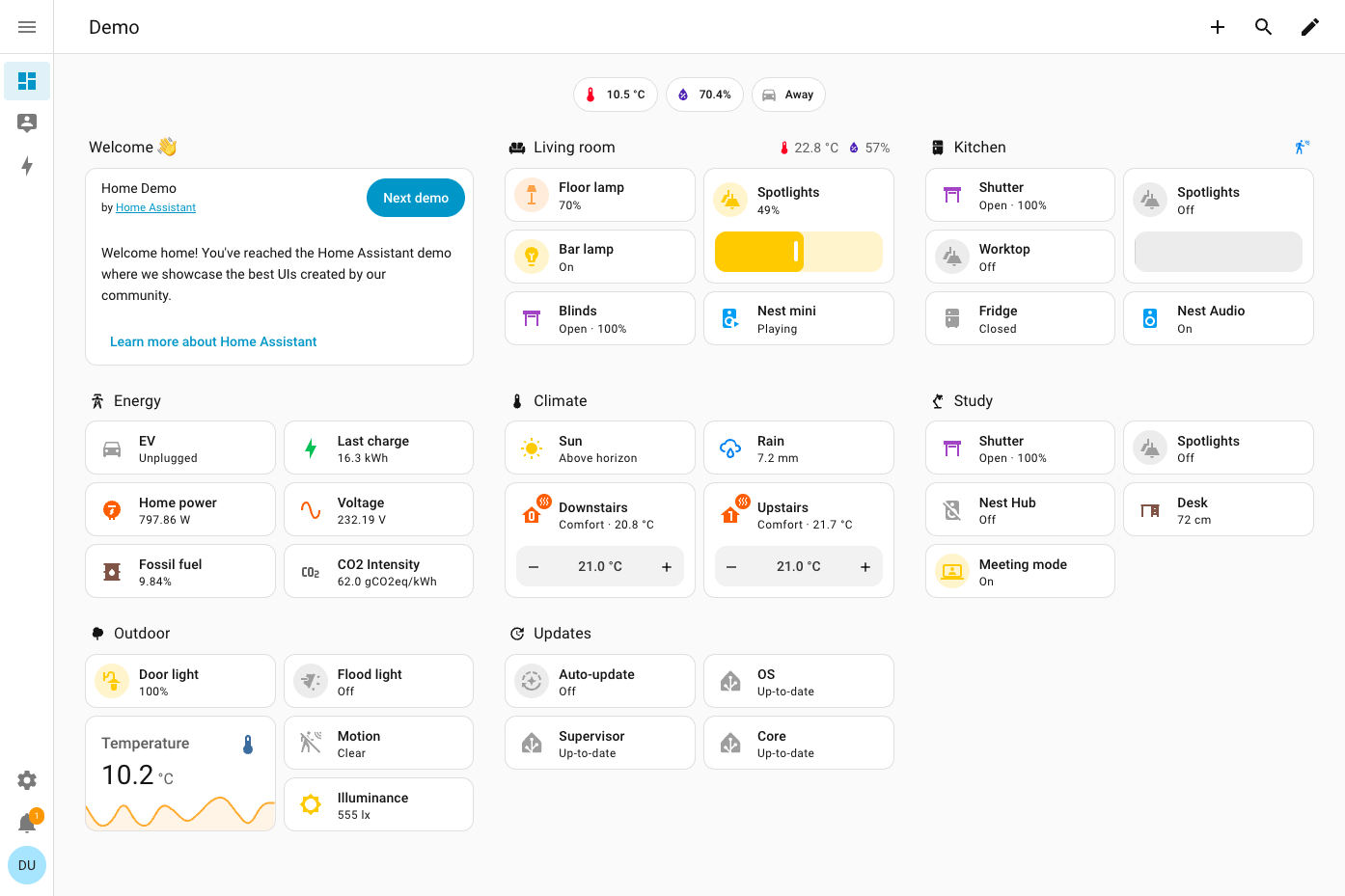
Task: Toggle the Door light icon
Action: tap(112, 681)
